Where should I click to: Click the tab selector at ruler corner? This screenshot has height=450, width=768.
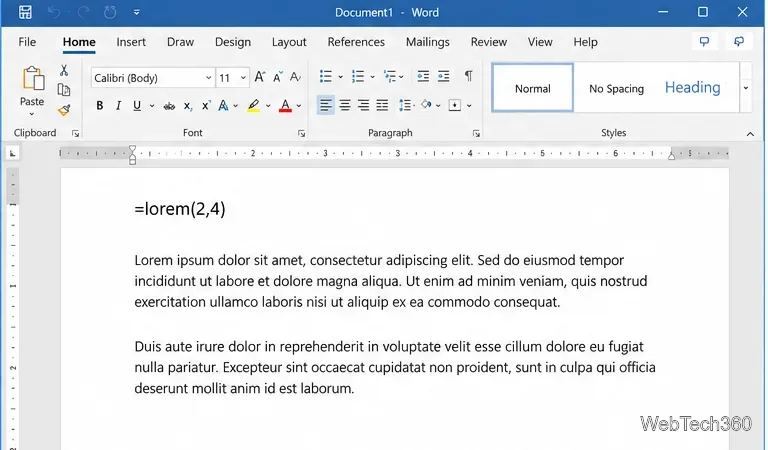[x=12, y=154]
